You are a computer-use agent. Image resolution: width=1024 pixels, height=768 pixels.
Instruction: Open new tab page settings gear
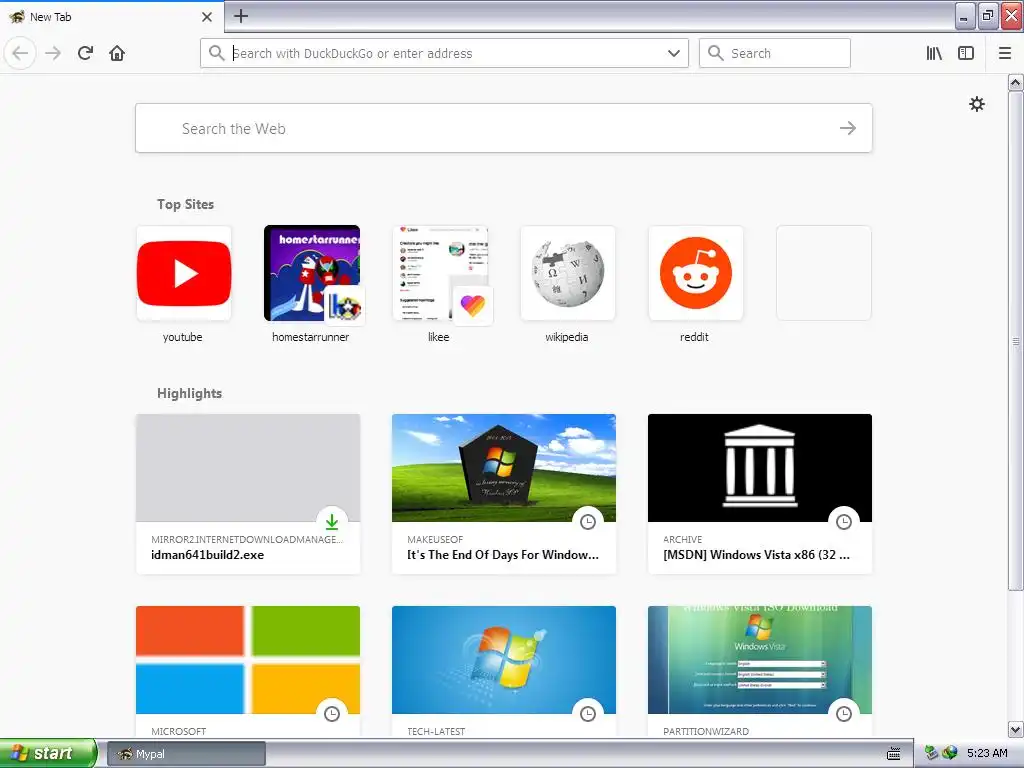click(976, 104)
